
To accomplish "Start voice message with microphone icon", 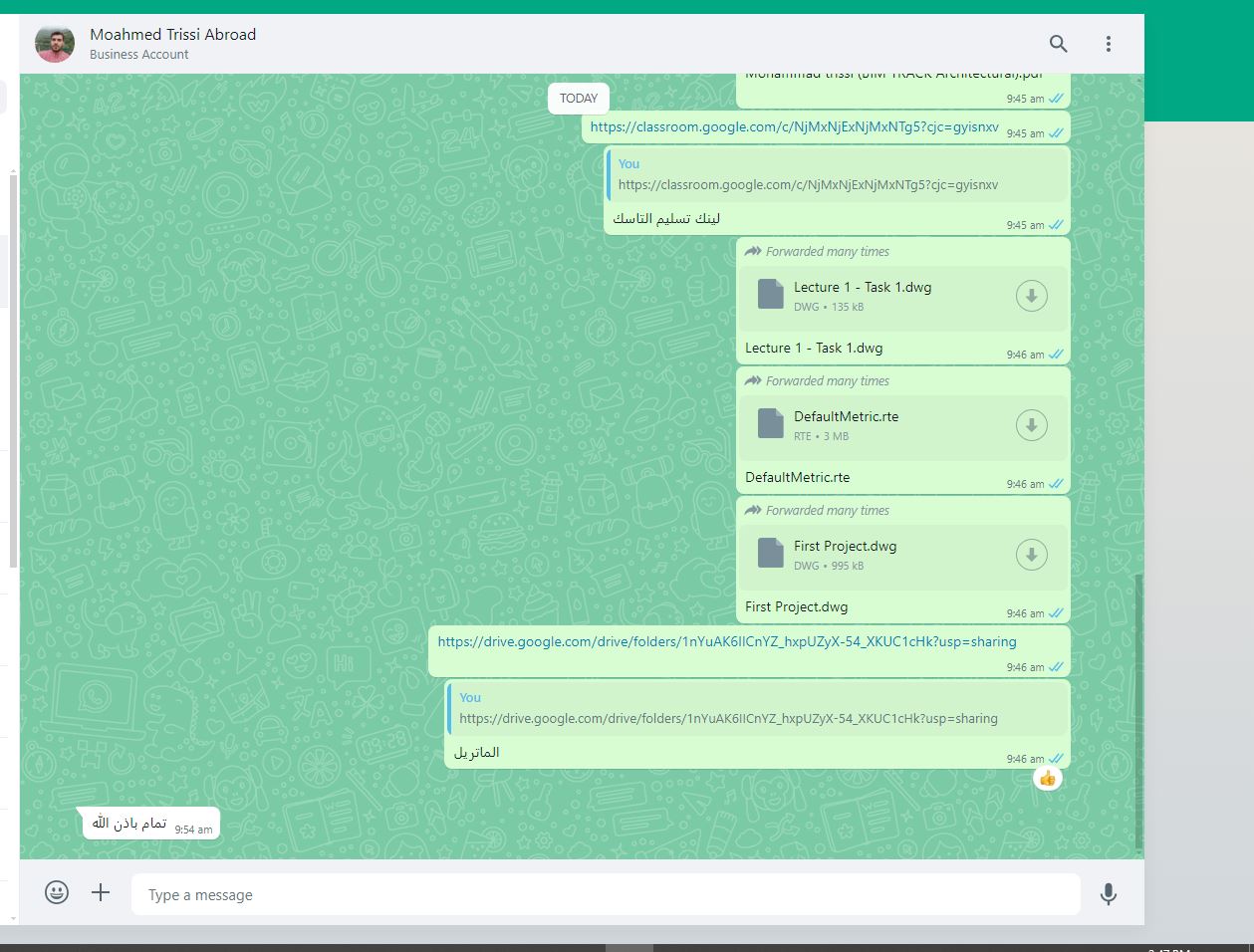I will [x=1108, y=894].
